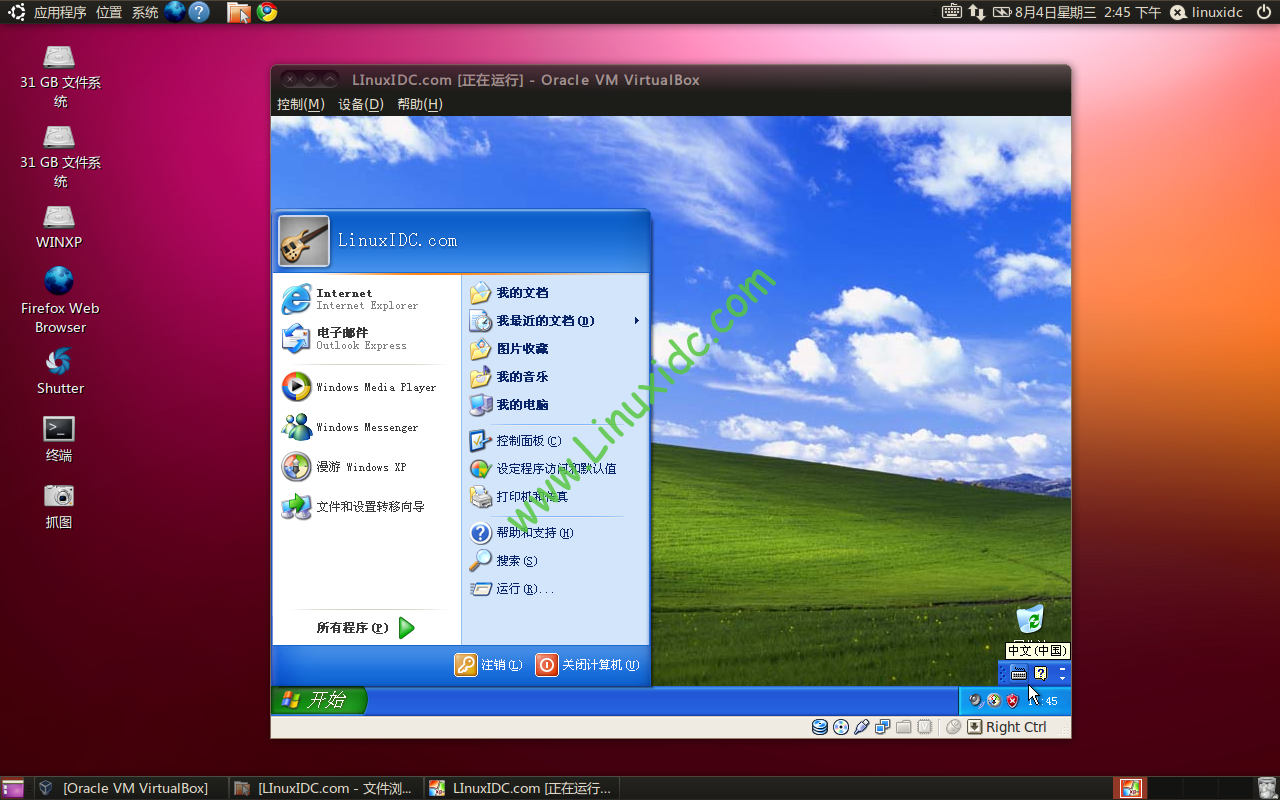This screenshot has width=1280, height=800.
Task: Launch Firefox globe icon in top panel
Action: click(175, 12)
